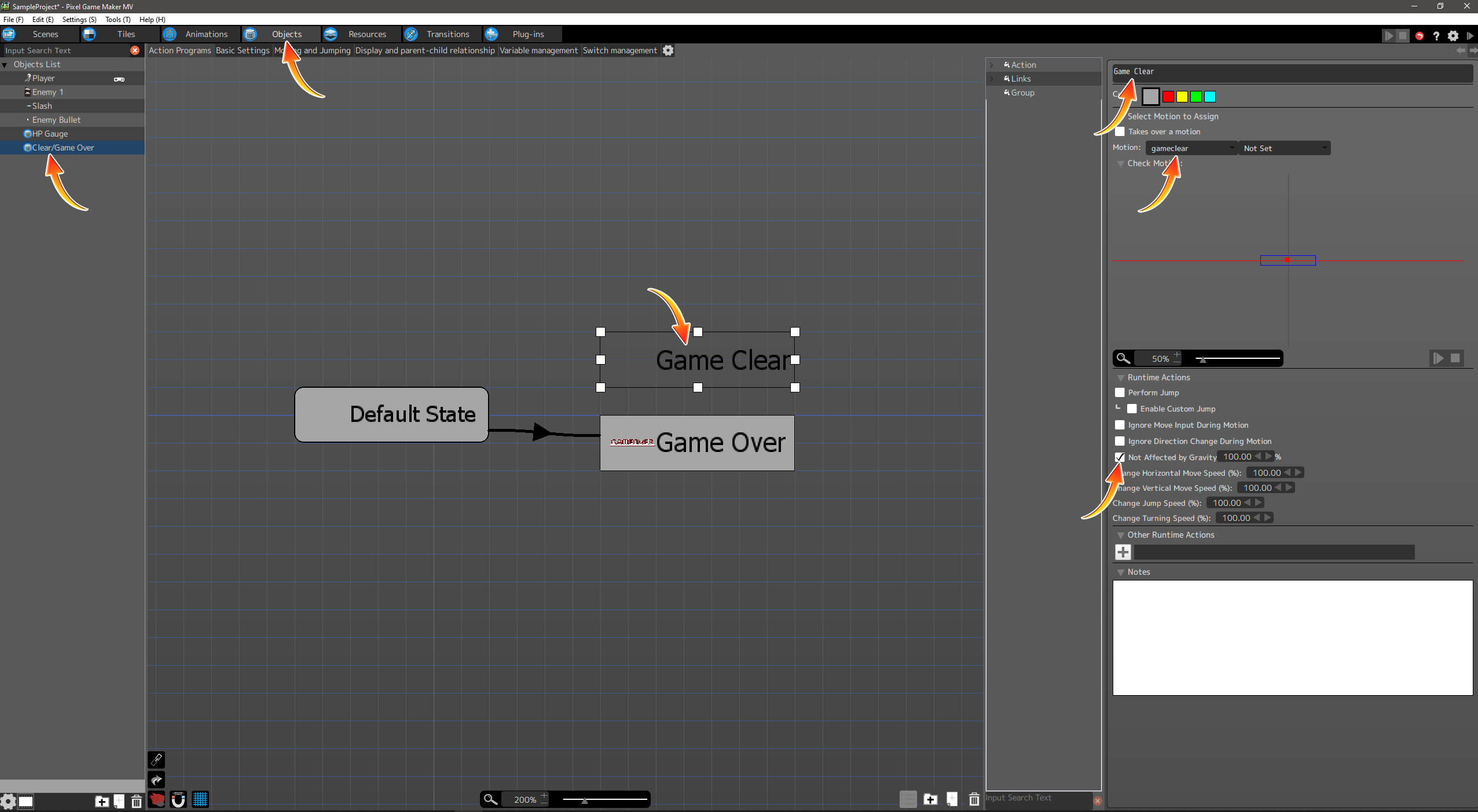Open the Basic Settings tab
The width and height of the screenshot is (1478, 812).
tap(243, 50)
